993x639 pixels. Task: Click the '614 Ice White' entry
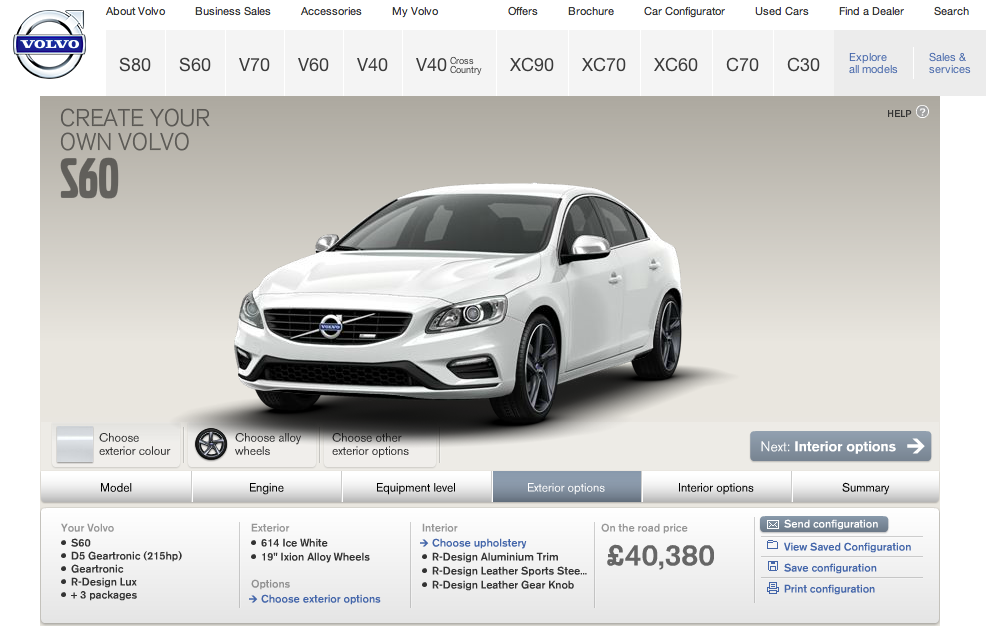[294, 543]
